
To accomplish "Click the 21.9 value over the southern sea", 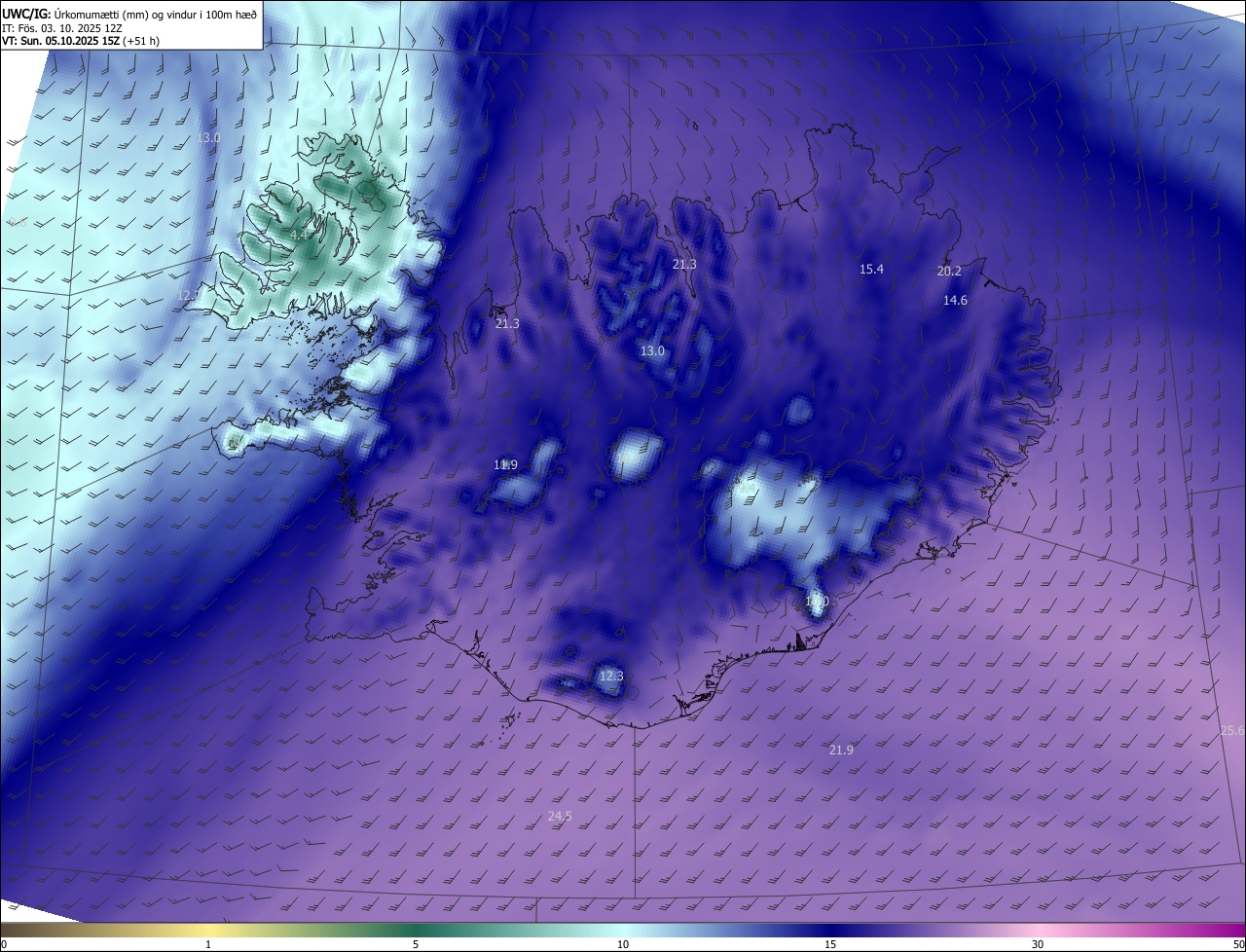I will (841, 750).
